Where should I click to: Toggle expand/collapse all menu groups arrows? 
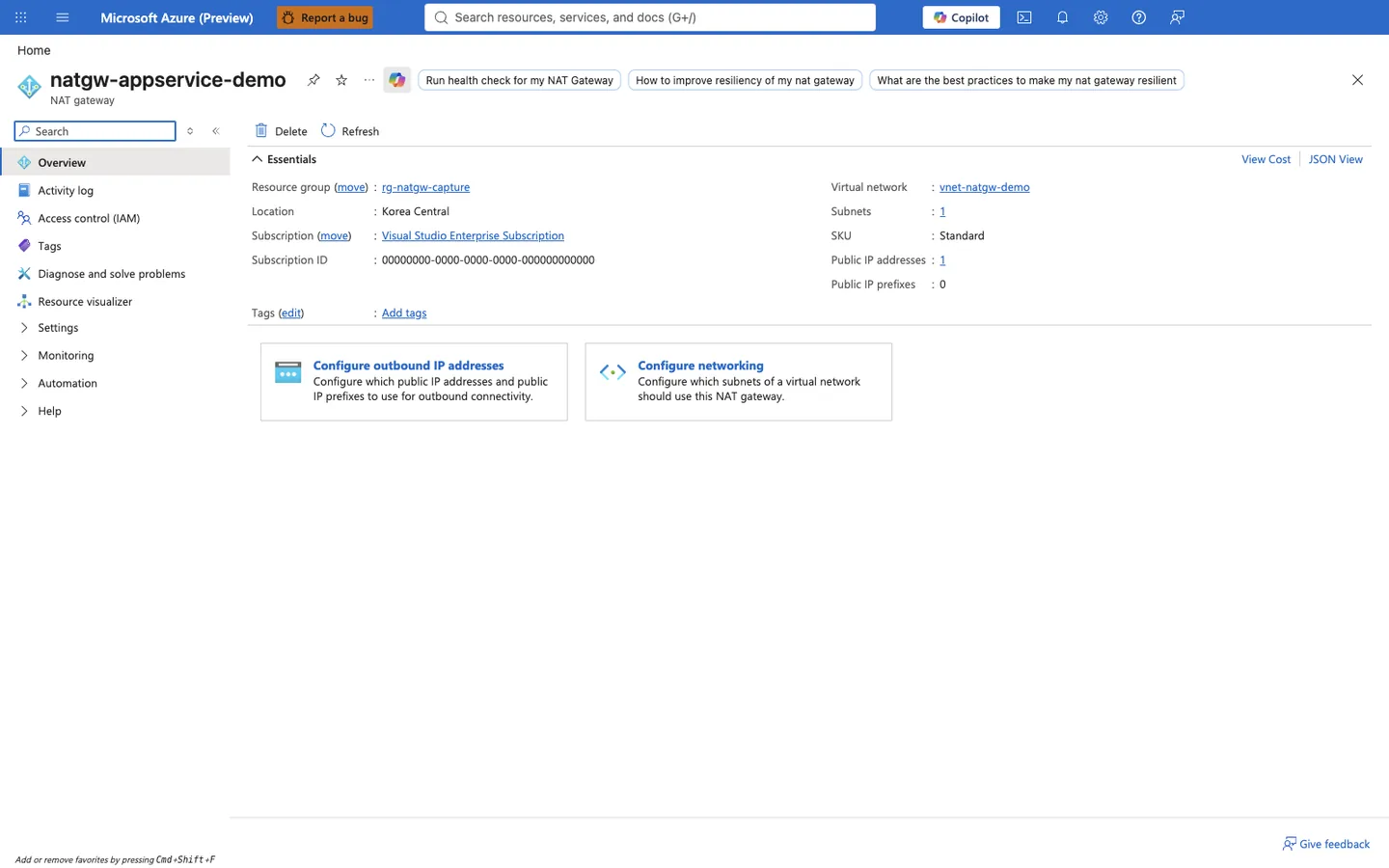[190, 131]
